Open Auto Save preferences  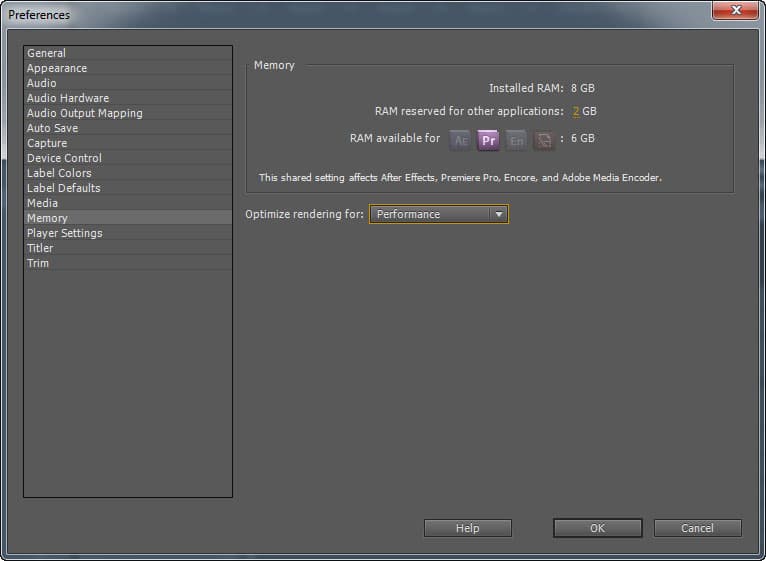pyautogui.click(x=128, y=128)
